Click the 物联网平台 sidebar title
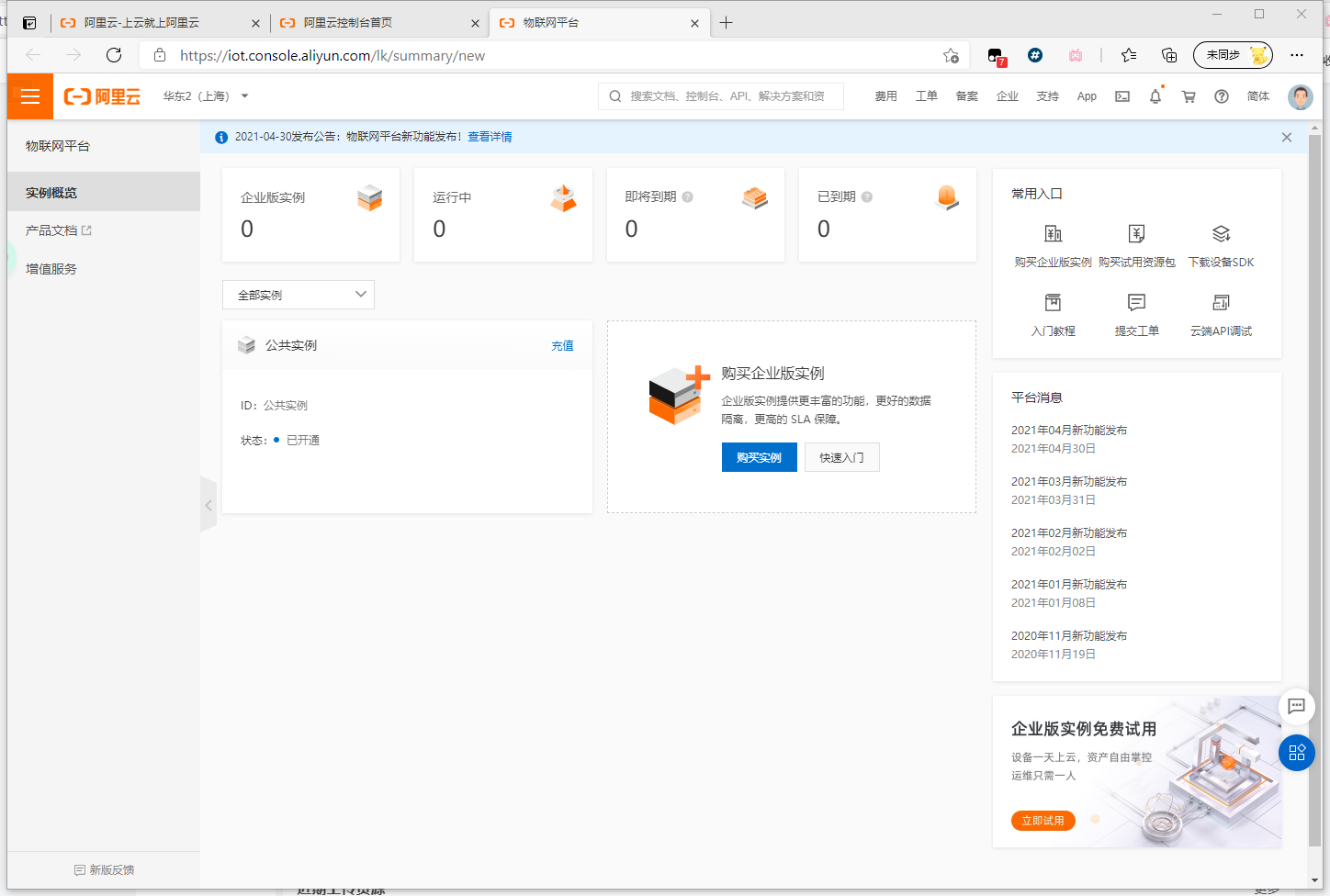This screenshot has width=1330, height=896. (58, 146)
